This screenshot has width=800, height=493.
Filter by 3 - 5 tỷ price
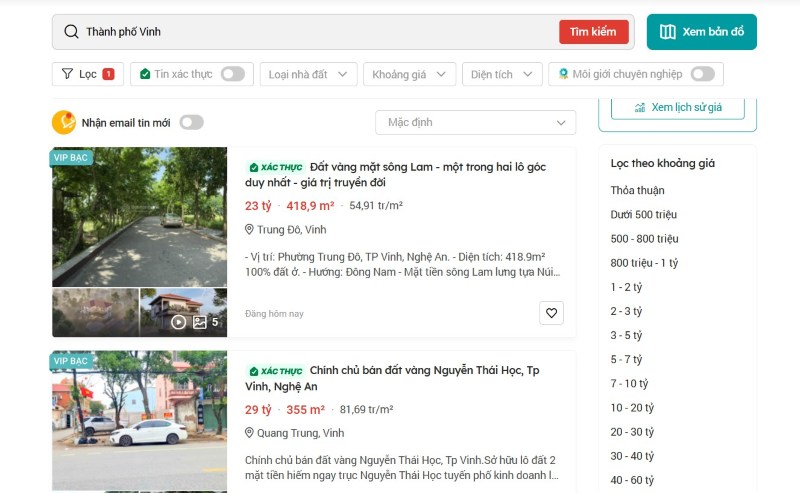[626, 335]
